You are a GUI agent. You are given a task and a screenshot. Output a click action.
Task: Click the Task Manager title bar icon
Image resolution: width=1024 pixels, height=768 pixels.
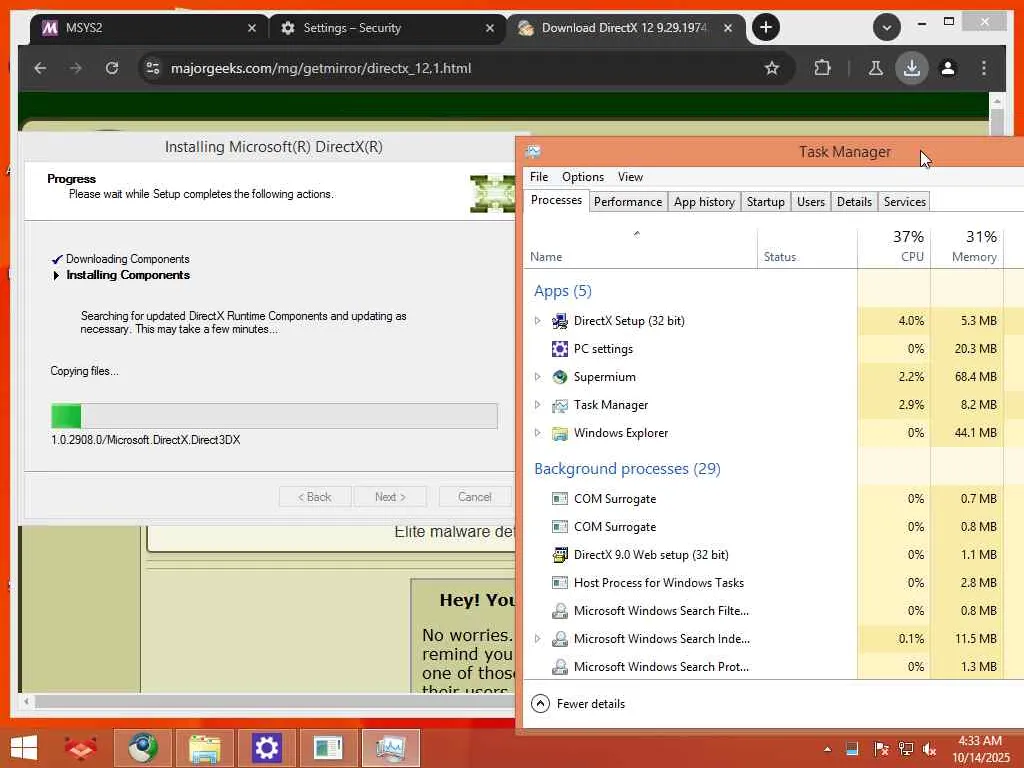point(533,152)
